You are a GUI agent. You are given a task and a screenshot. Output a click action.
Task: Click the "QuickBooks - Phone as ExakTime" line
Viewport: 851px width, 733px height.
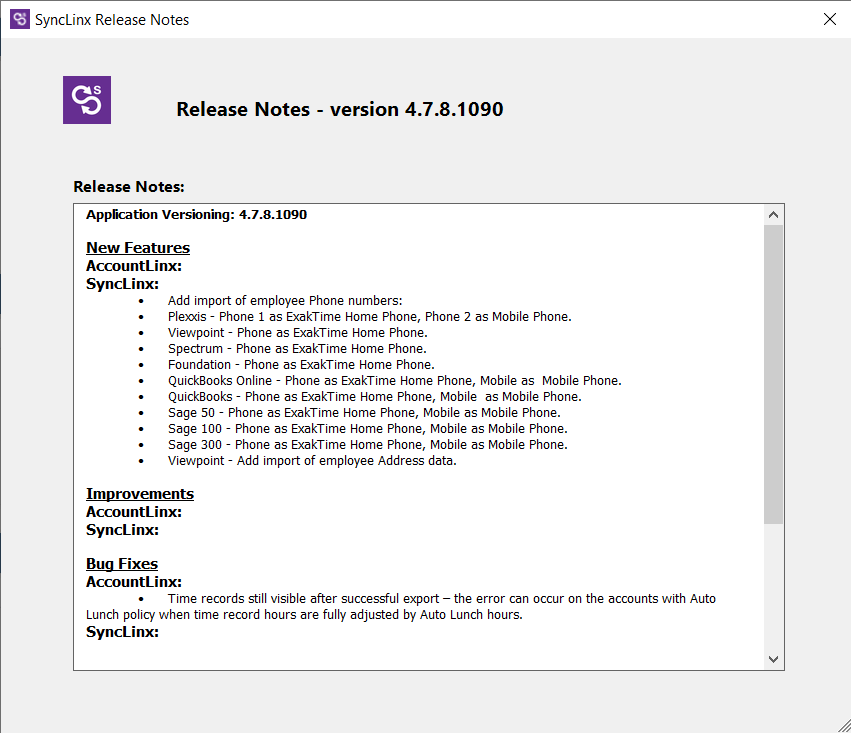point(374,397)
